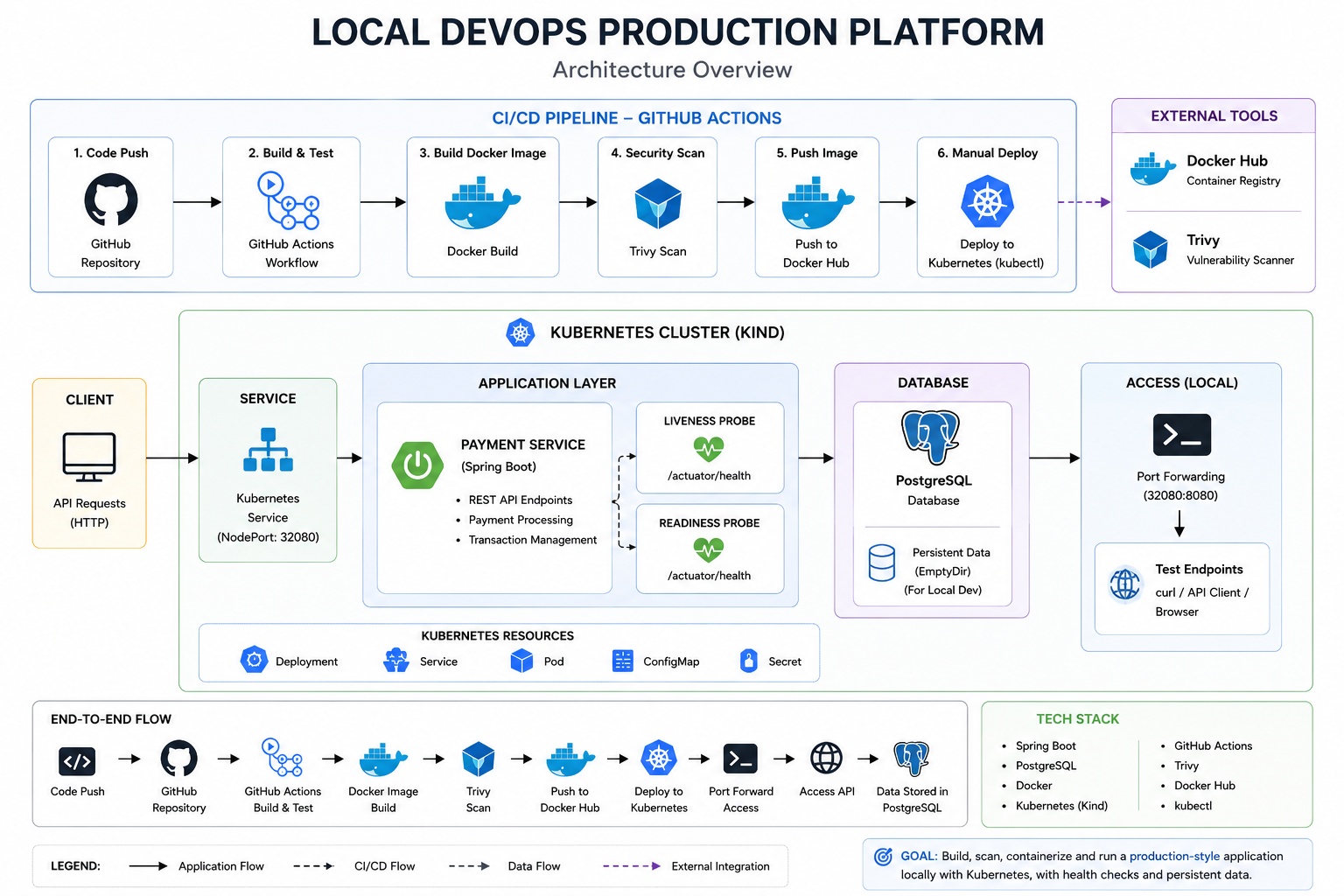
Task: Select the Trivy Scan shield icon in step 4
Action: pos(658,204)
